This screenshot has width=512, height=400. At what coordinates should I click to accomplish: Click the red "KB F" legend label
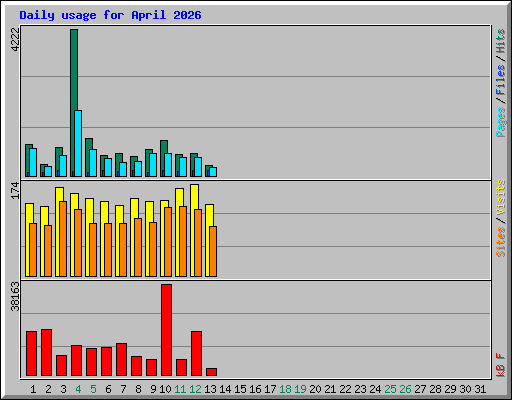pos(501,365)
